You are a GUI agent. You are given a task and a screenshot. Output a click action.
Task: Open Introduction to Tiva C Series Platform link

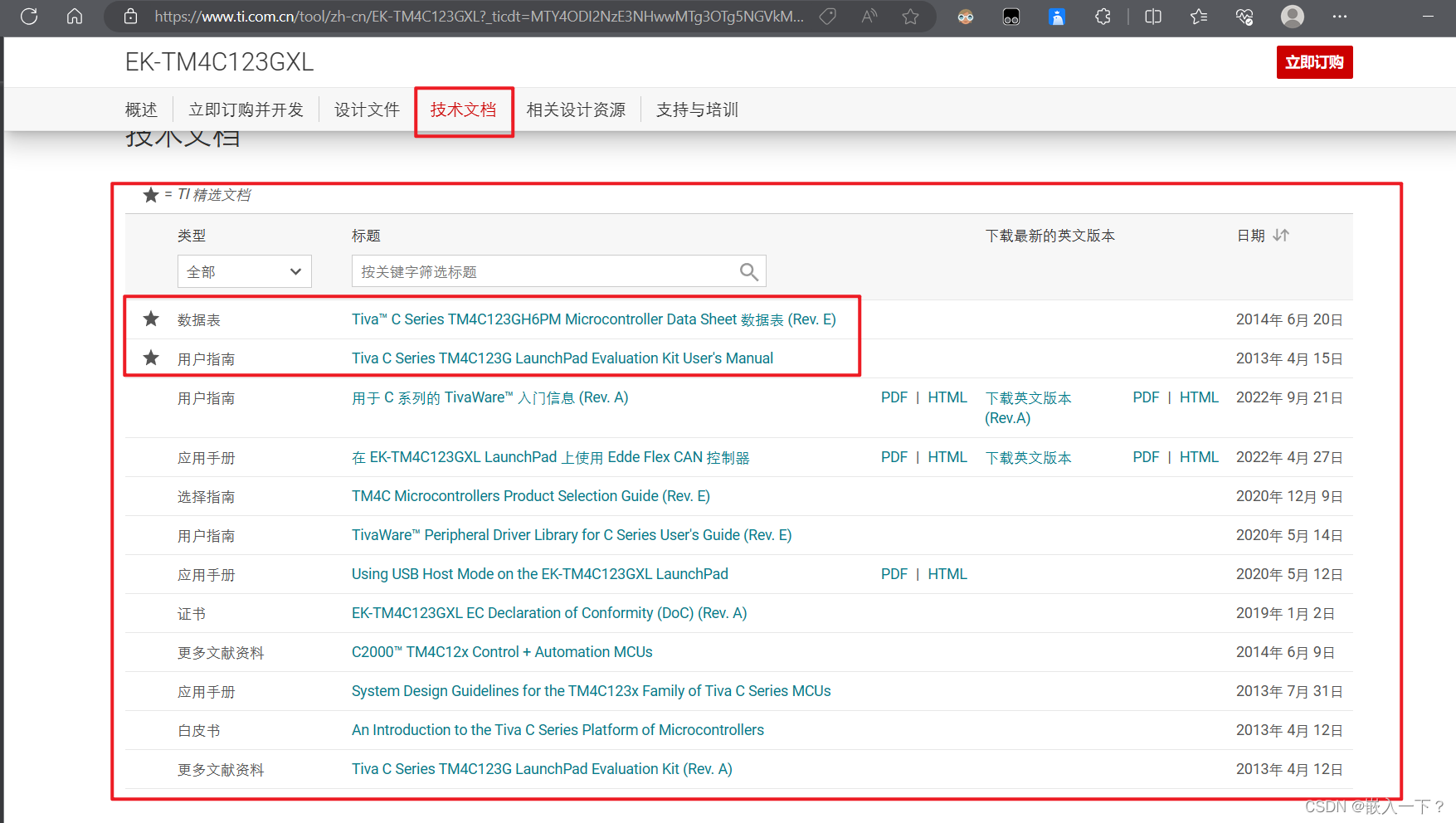click(558, 730)
